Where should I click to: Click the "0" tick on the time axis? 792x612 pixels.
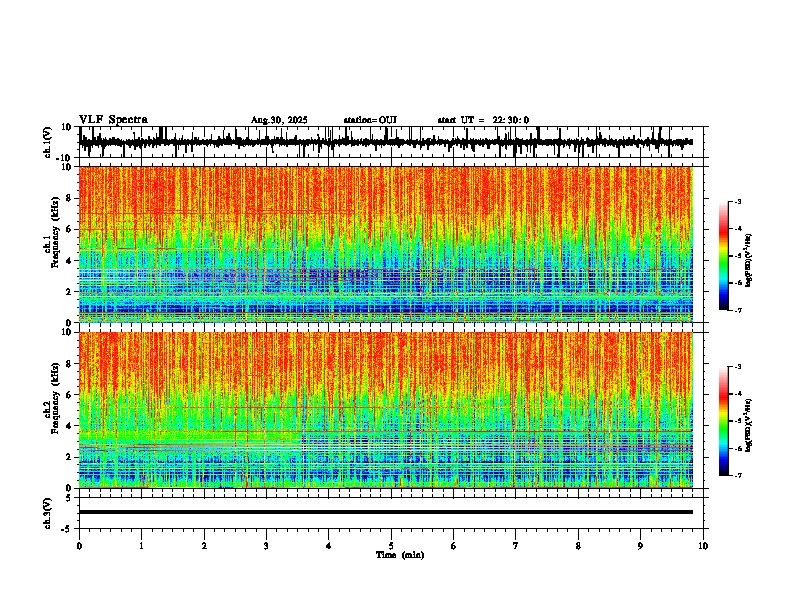coord(79,546)
